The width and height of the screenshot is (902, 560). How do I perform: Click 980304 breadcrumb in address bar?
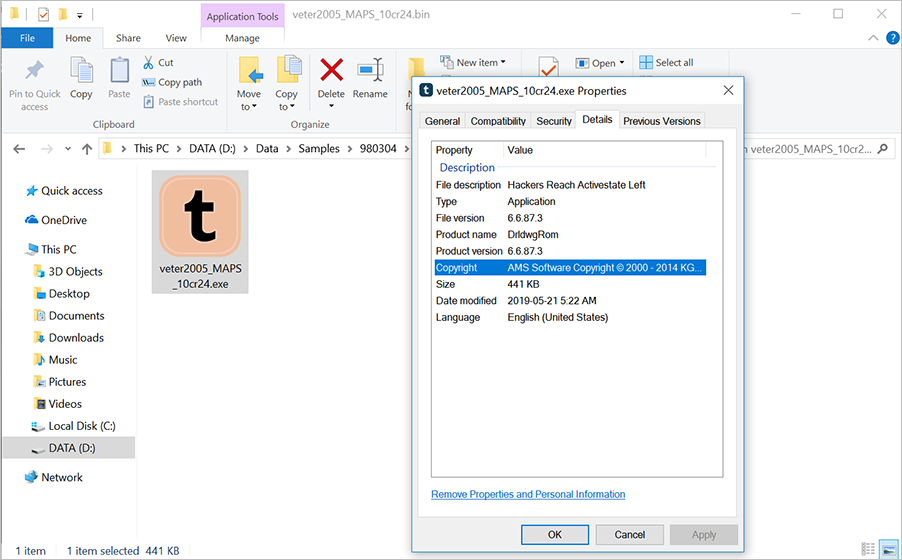(378, 148)
